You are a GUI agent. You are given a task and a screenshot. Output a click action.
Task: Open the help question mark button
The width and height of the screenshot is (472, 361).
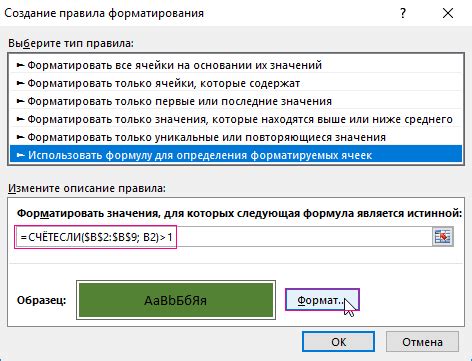(403, 13)
